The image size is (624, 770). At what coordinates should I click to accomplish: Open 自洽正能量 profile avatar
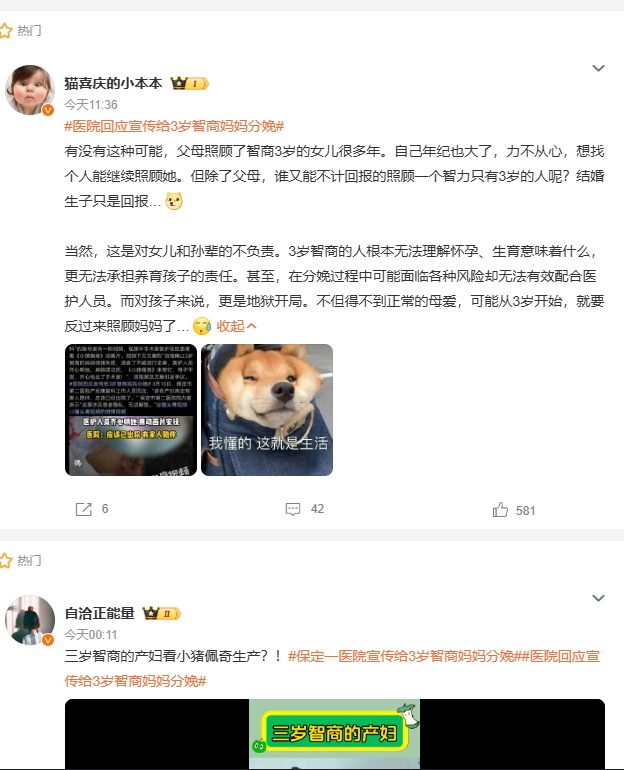30,620
